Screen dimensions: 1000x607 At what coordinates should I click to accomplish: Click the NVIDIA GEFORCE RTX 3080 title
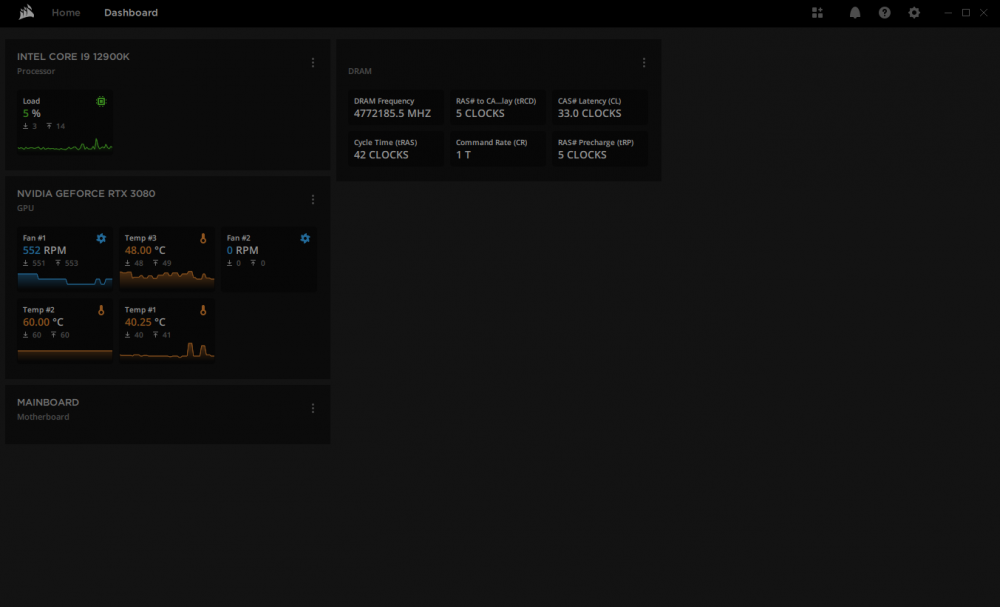coord(86,194)
